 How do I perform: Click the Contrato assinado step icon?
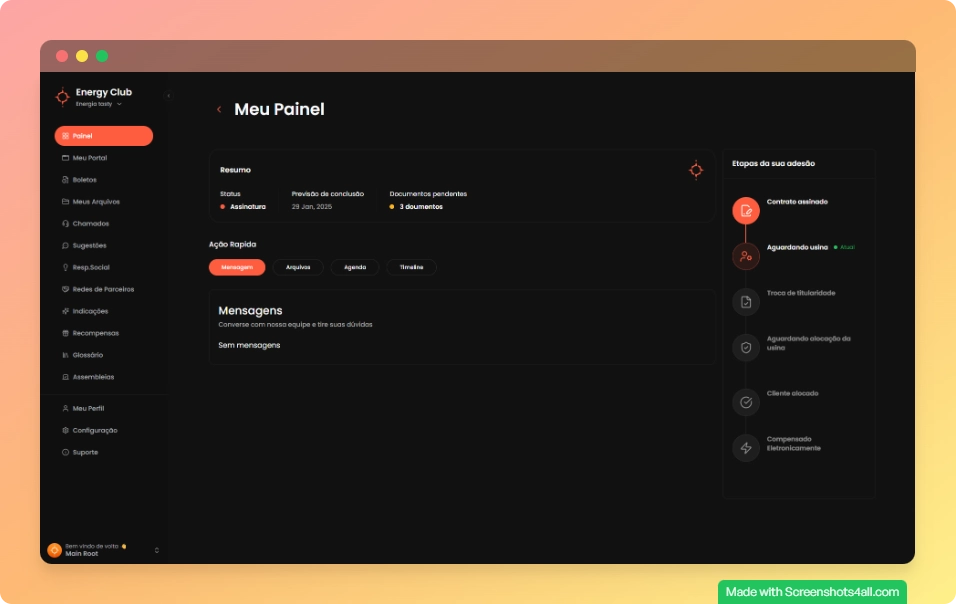(x=744, y=211)
